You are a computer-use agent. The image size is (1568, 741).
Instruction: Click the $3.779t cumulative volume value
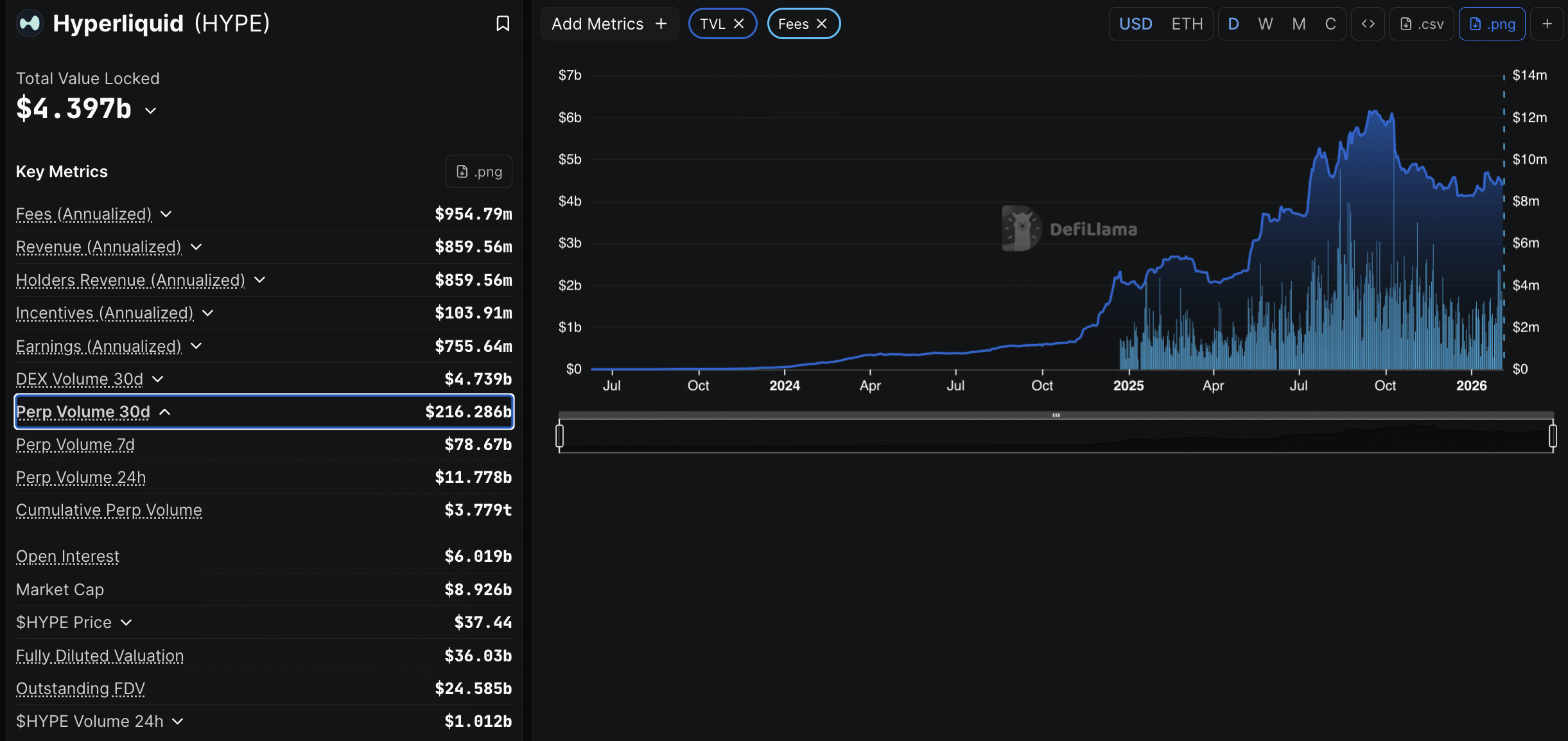[478, 510]
